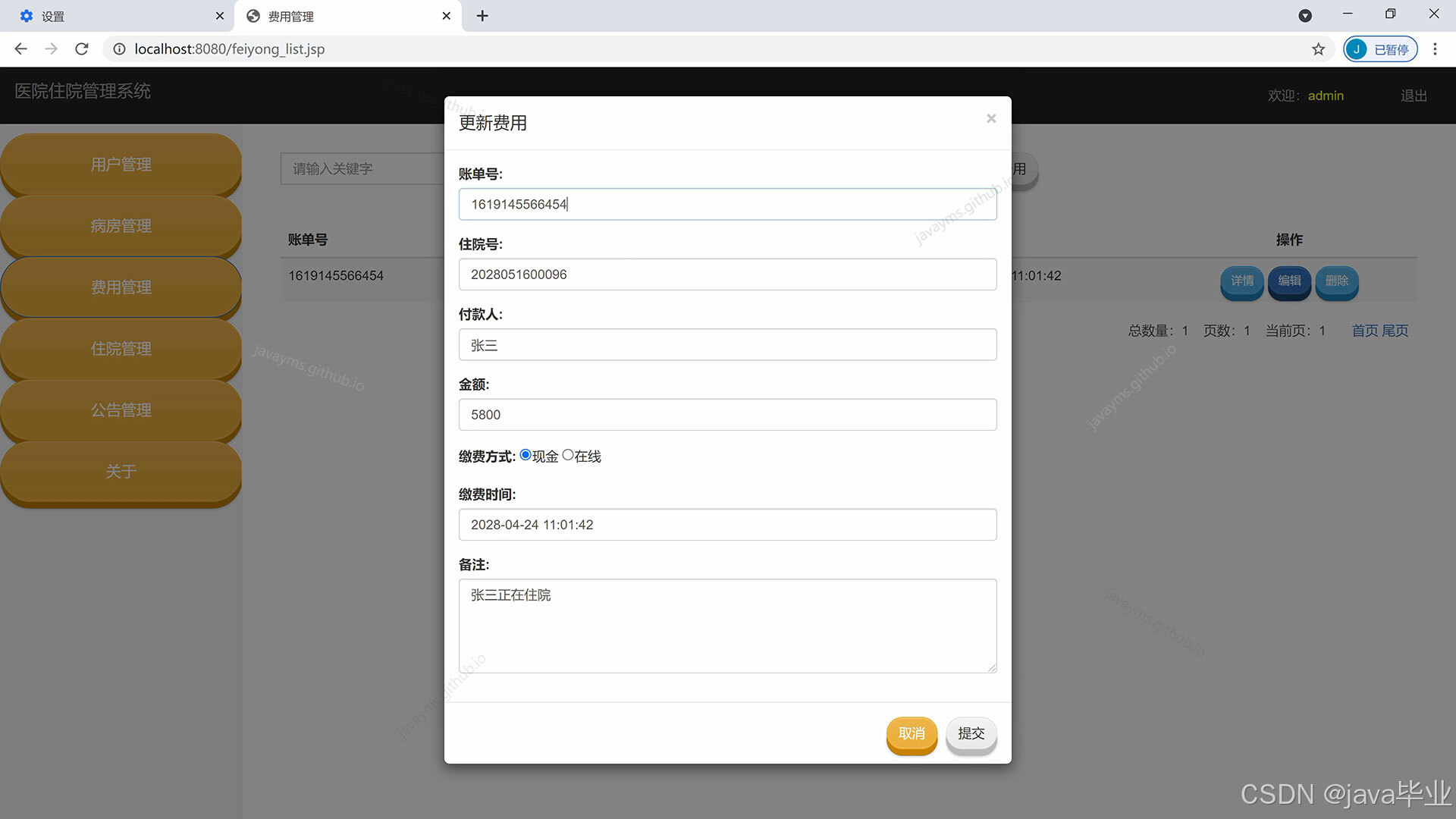Click the 医院住院管理系统 title
1456x819 pixels.
tap(83, 91)
